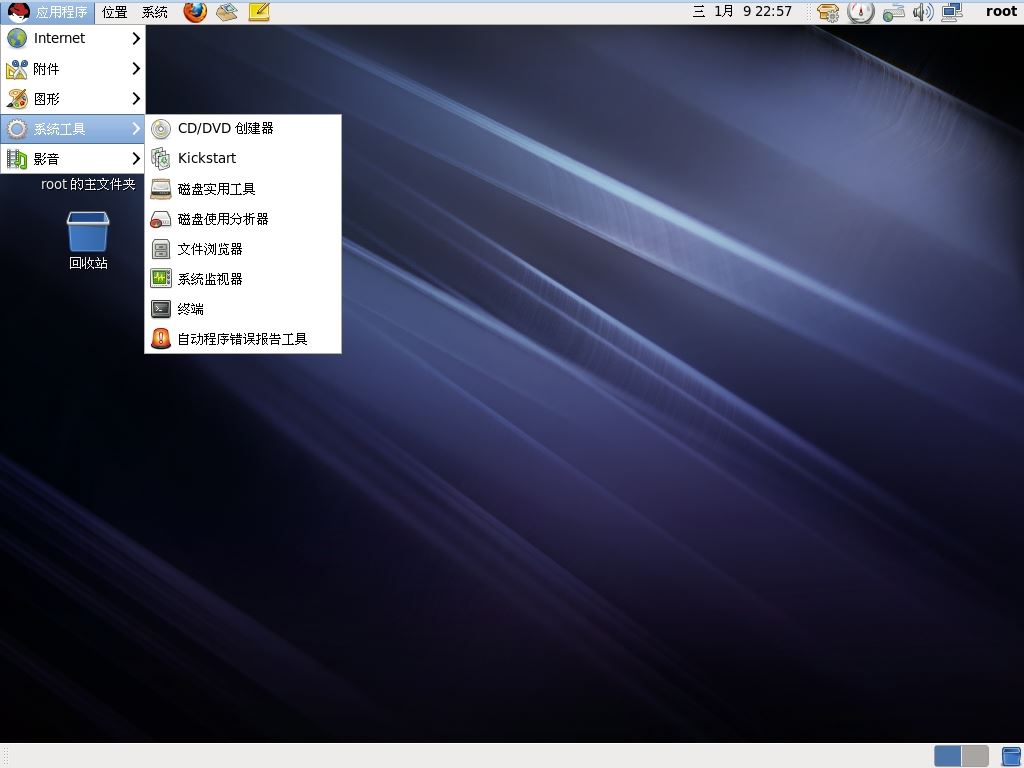Open 文件浏览器 file browser

(243, 249)
